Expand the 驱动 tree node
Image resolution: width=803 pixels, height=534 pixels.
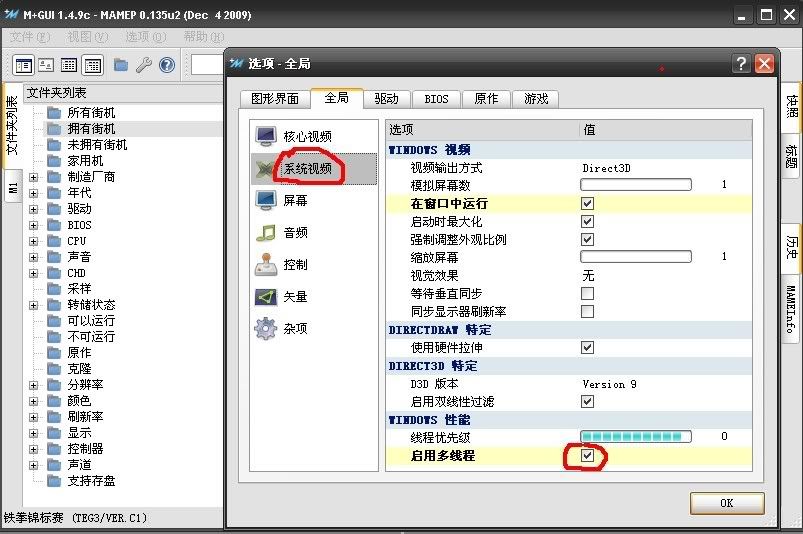[33, 209]
